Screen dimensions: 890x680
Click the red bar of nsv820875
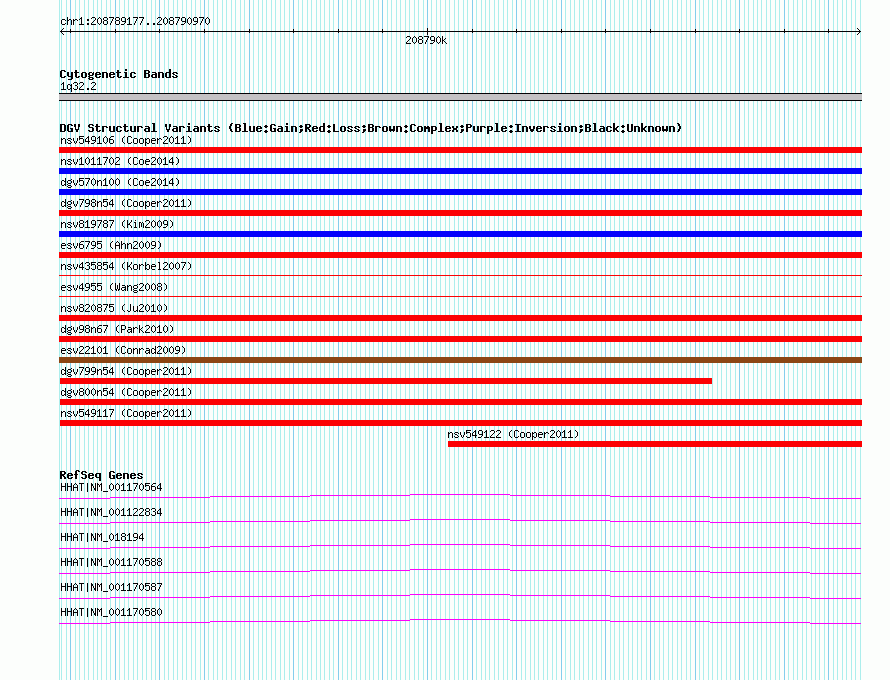click(x=460, y=318)
